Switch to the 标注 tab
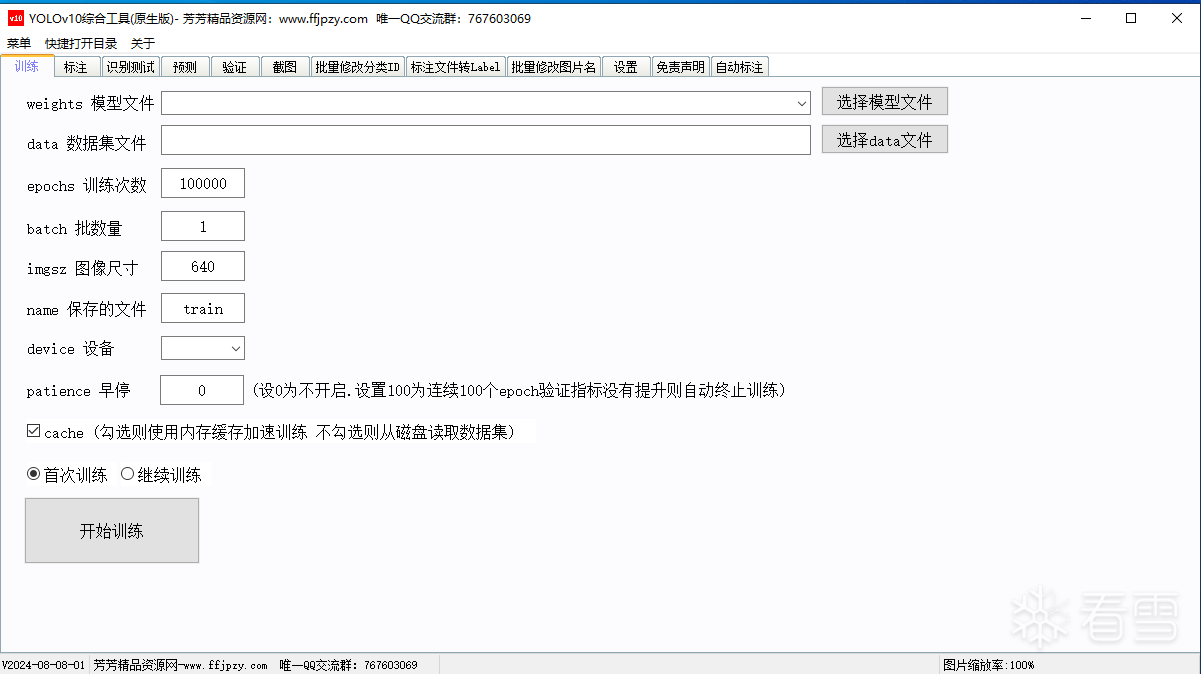The image size is (1201, 674). 76,67
